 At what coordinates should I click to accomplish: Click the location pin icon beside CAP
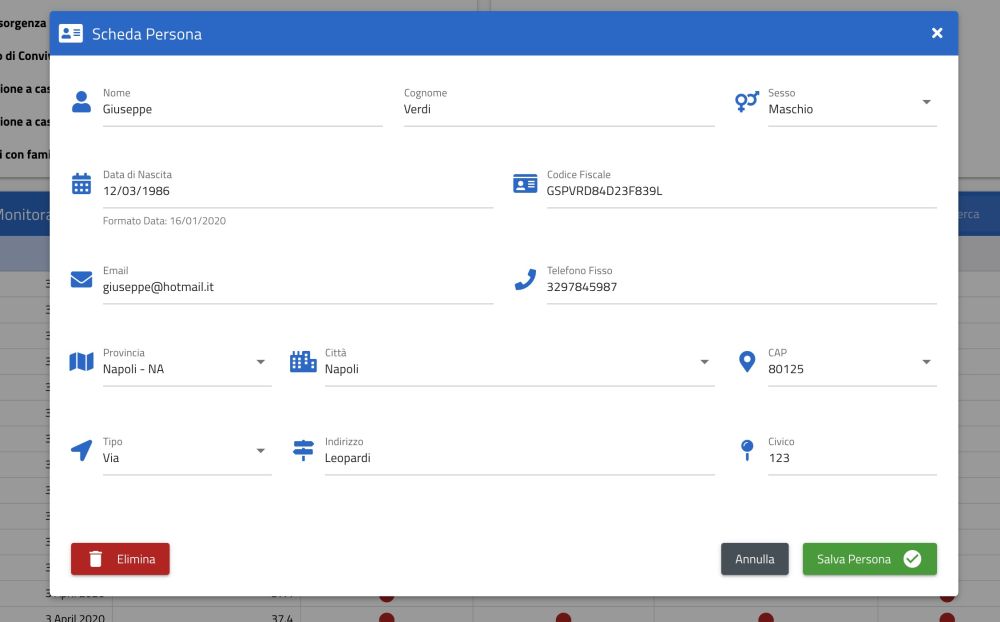pyautogui.click(x=747, y=362)
